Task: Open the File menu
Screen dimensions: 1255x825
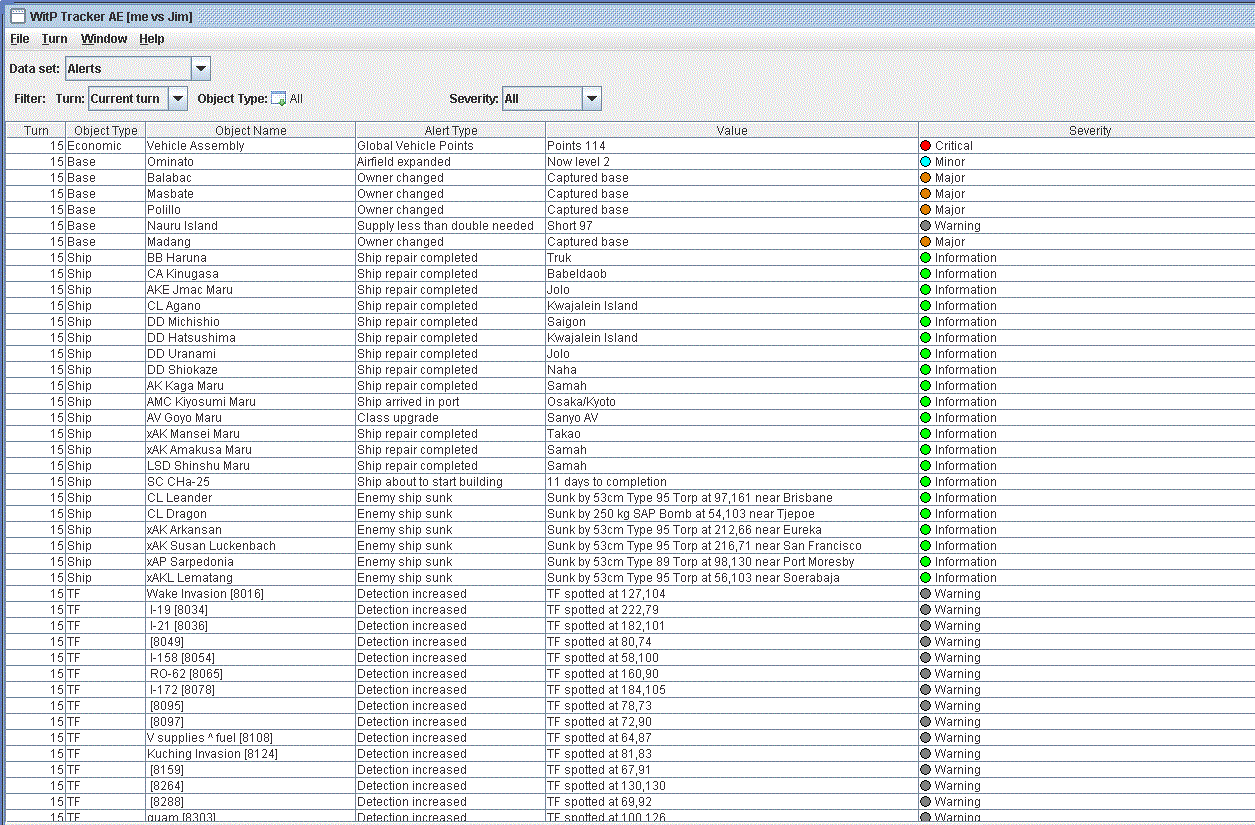Action: (x=19, y=39)
